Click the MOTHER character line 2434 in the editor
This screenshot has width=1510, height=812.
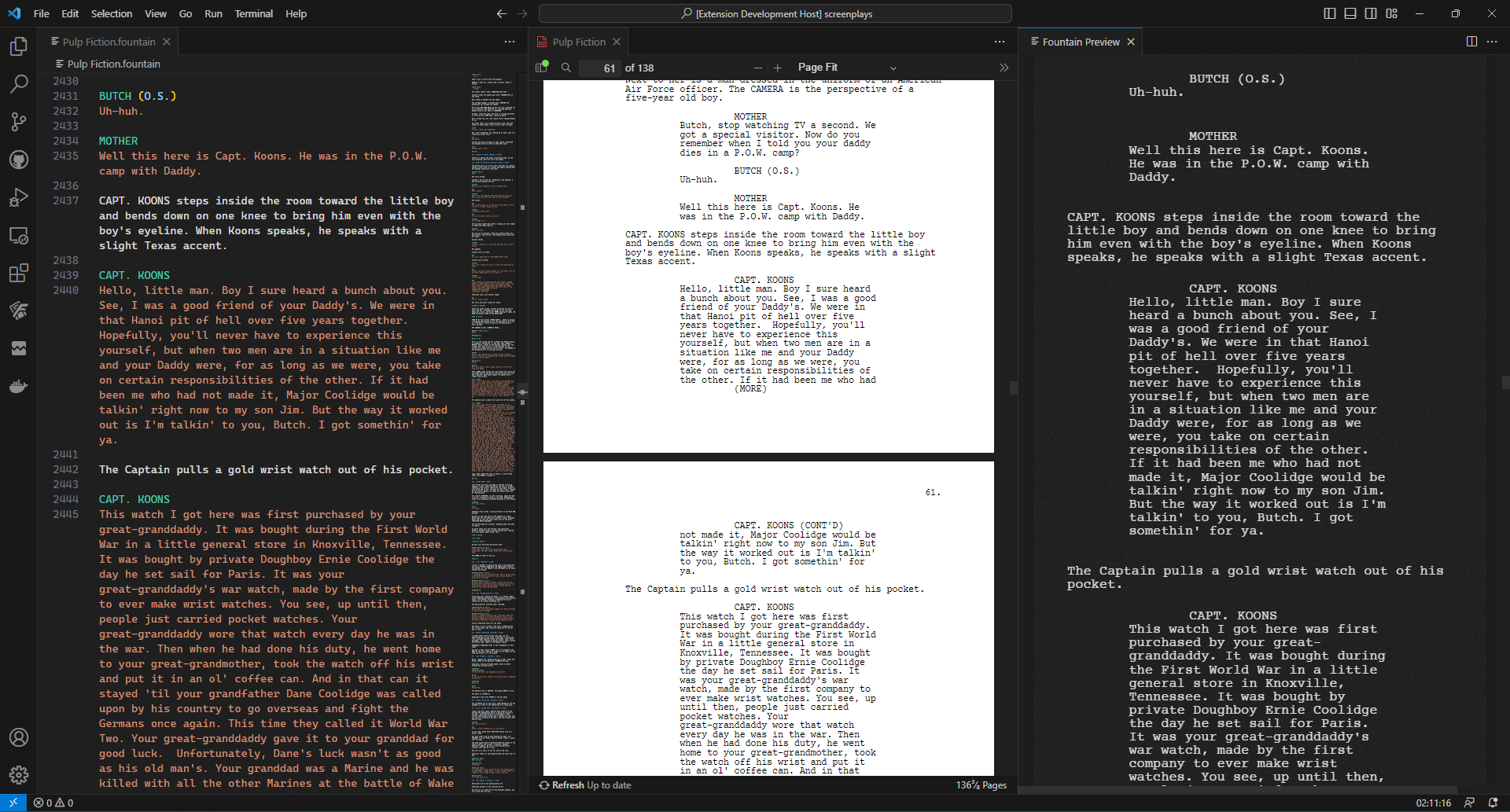[x=118, y=141]
